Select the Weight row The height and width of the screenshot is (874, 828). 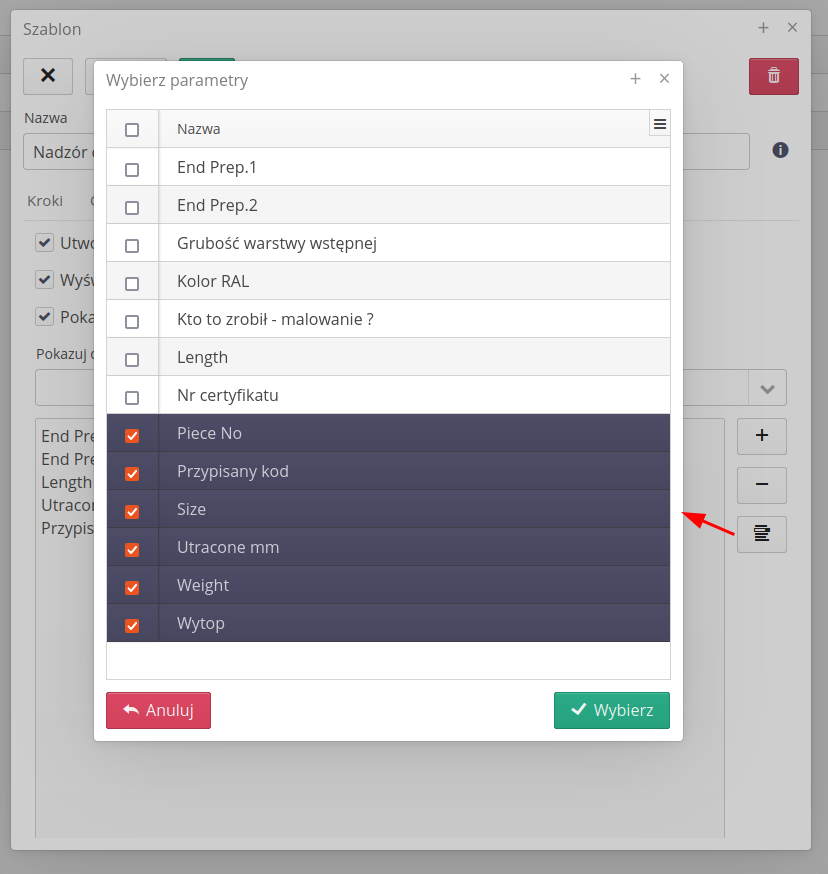tap(203, 585)
